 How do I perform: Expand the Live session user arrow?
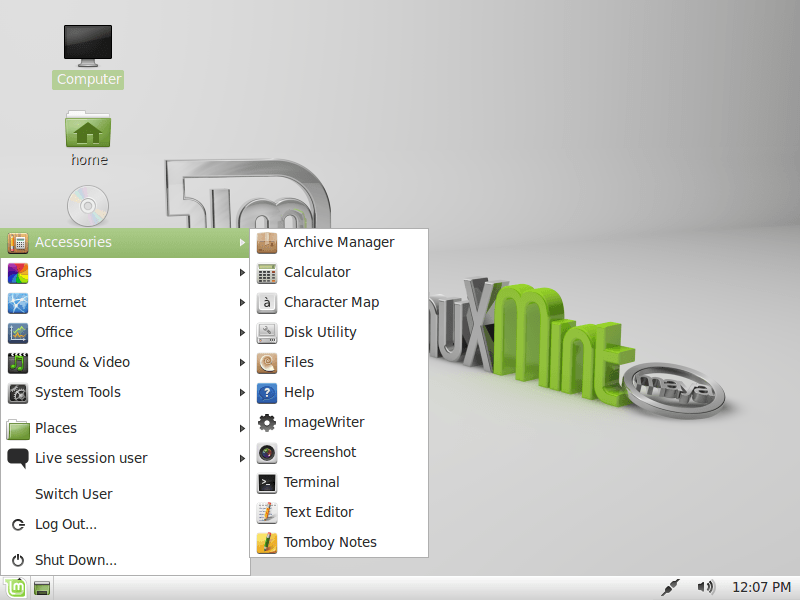(x=242, y=459)
